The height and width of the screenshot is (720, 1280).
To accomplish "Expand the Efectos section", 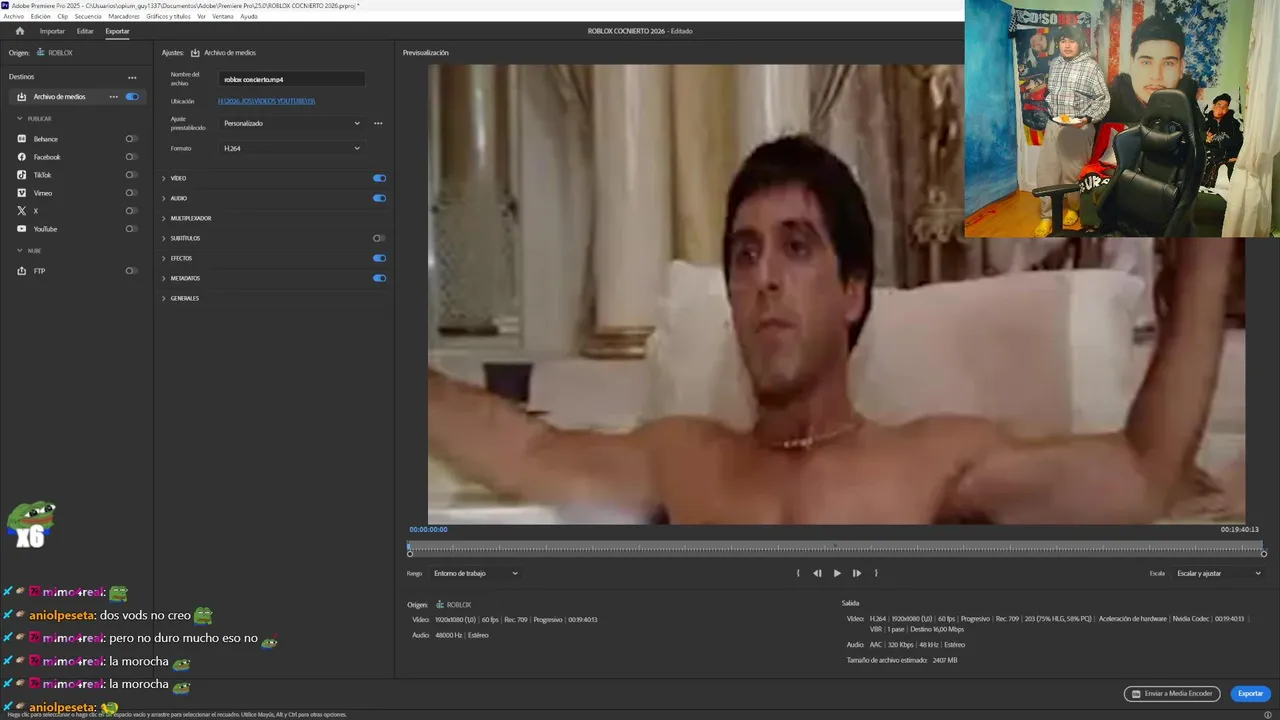I will pos(164,258).
